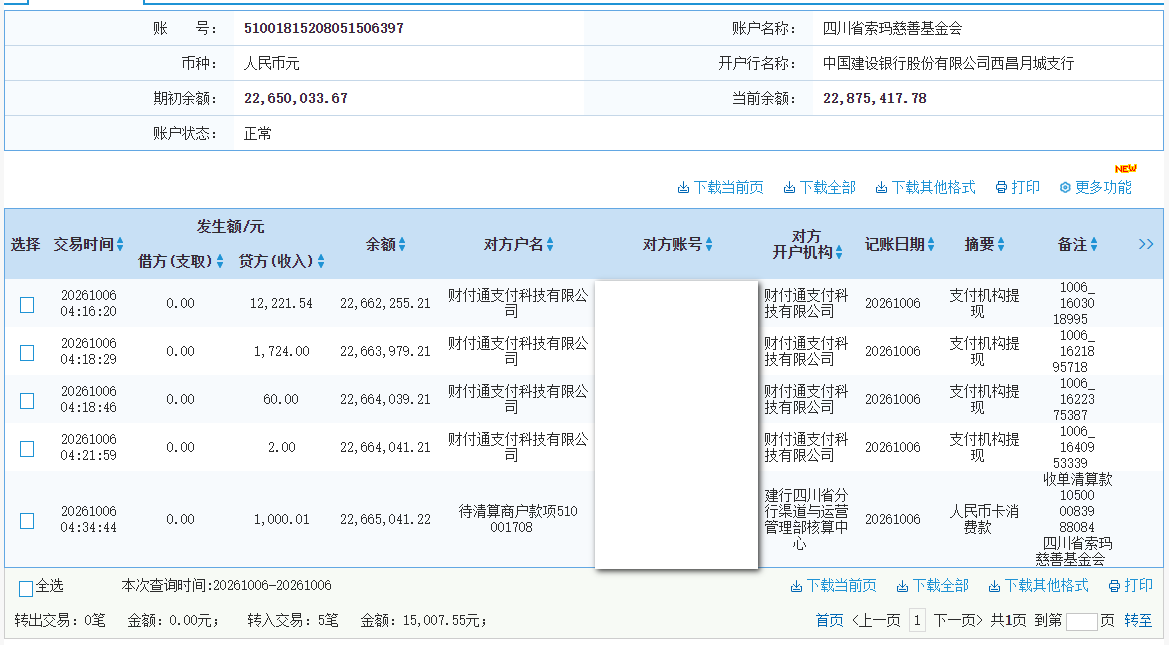Go to 首页 first page

pos(830,620)
